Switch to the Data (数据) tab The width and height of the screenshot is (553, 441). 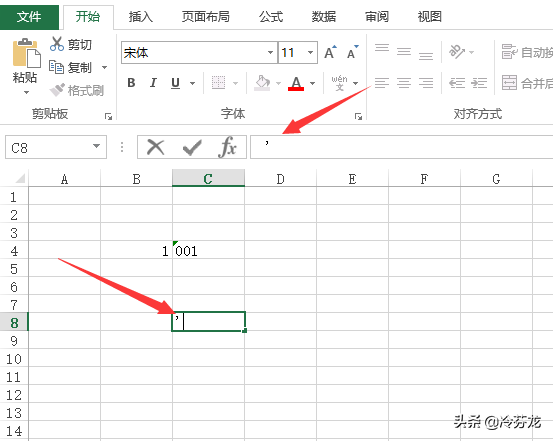pos(324,17)
